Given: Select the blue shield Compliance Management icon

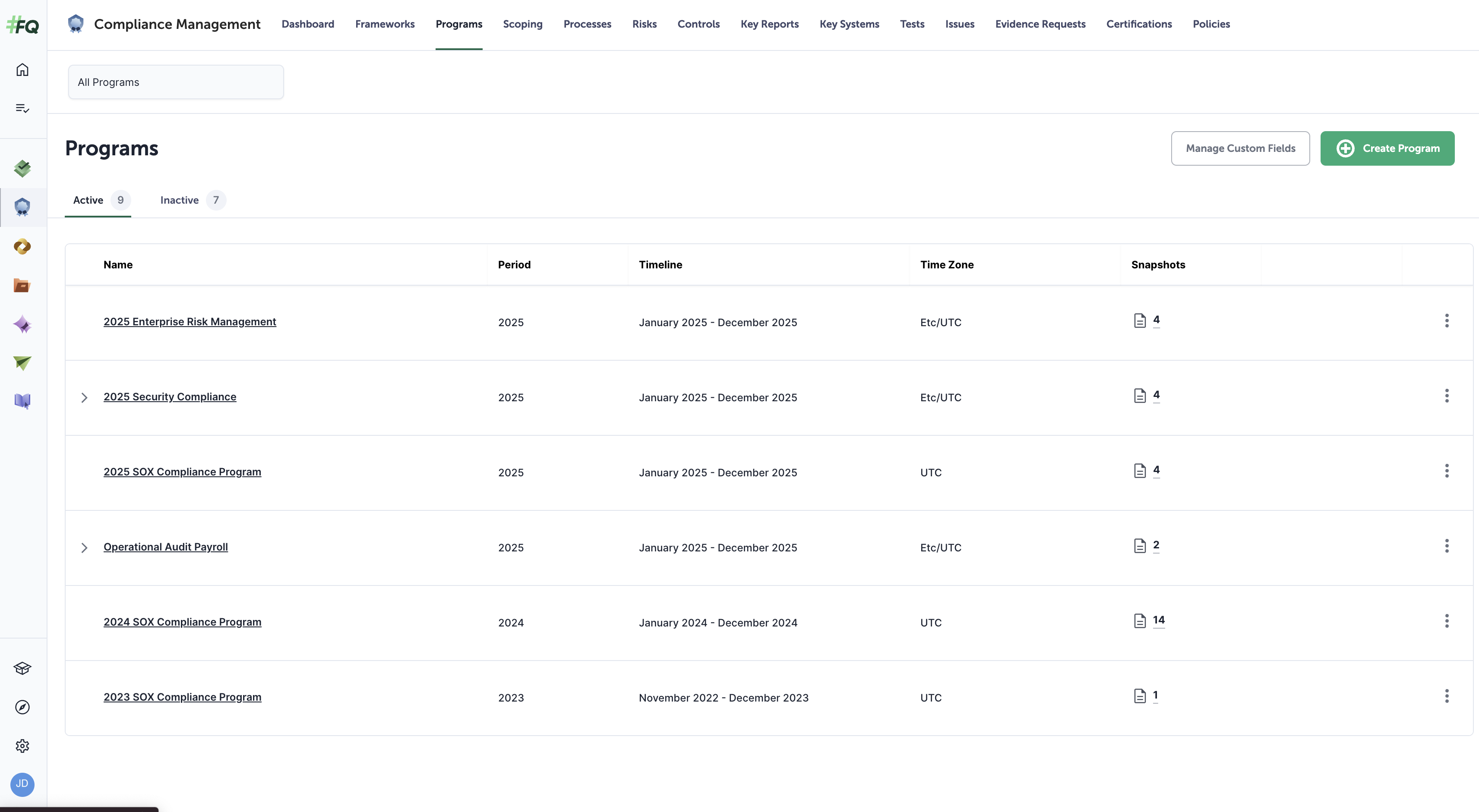Looking at the screenshot, I should click(22, 207).
